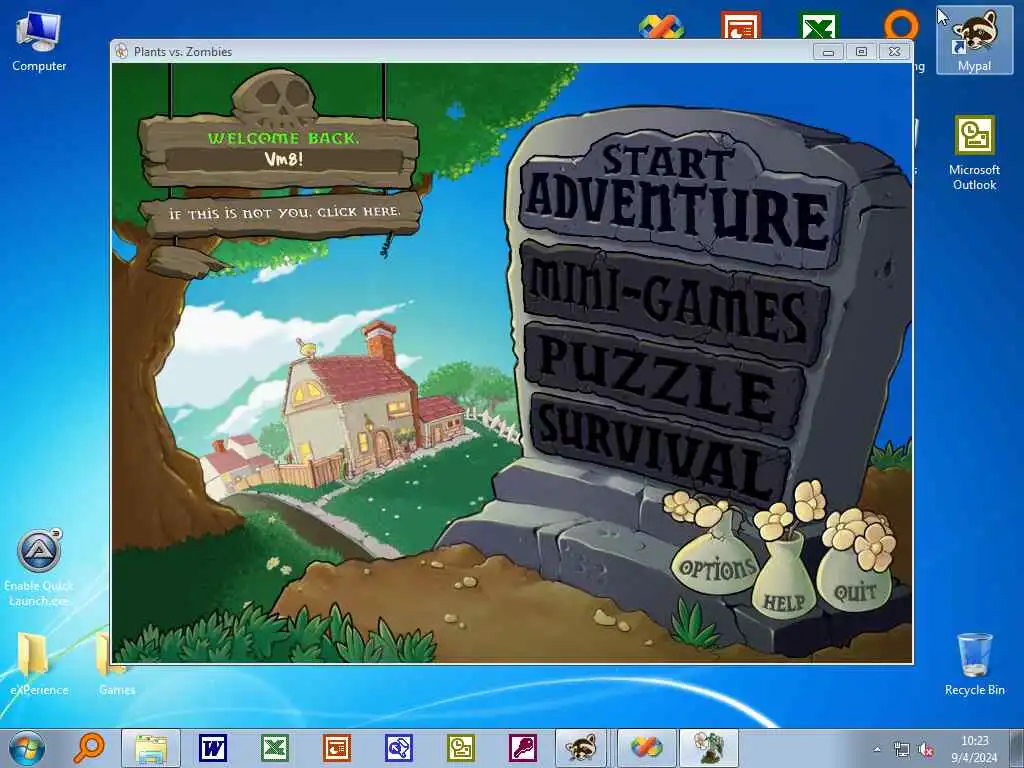Launch PowerPoint from the taskbar
The height and width of the screenshot is (768, 1024).
(337, 748)
